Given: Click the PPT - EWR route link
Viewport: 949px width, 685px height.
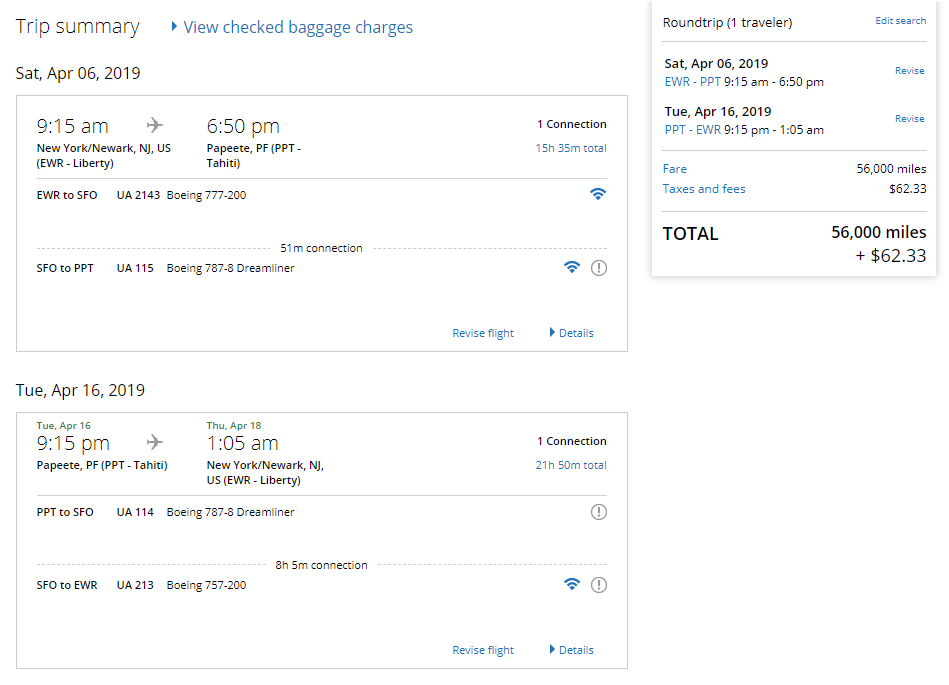Looking at the screenshot, I should [692, 130].
